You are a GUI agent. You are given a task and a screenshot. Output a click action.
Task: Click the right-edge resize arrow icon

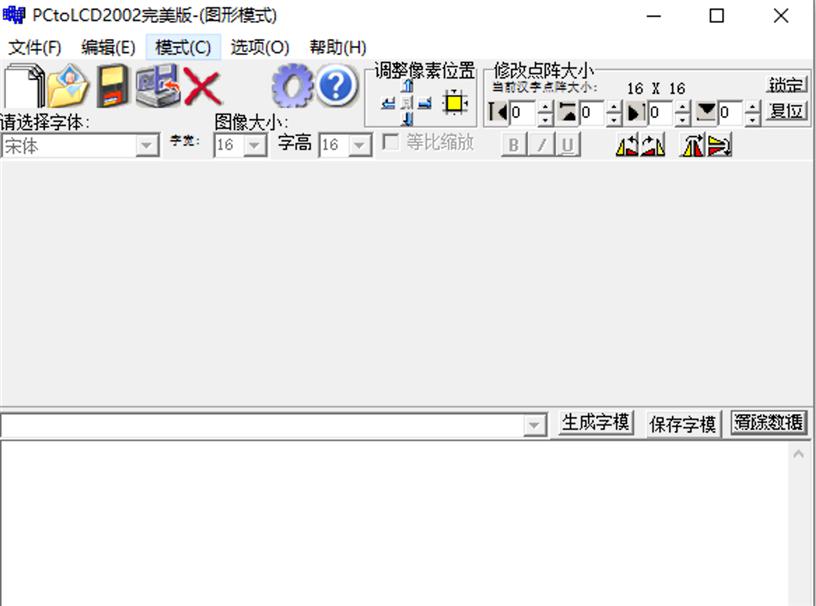coord(635,112)
